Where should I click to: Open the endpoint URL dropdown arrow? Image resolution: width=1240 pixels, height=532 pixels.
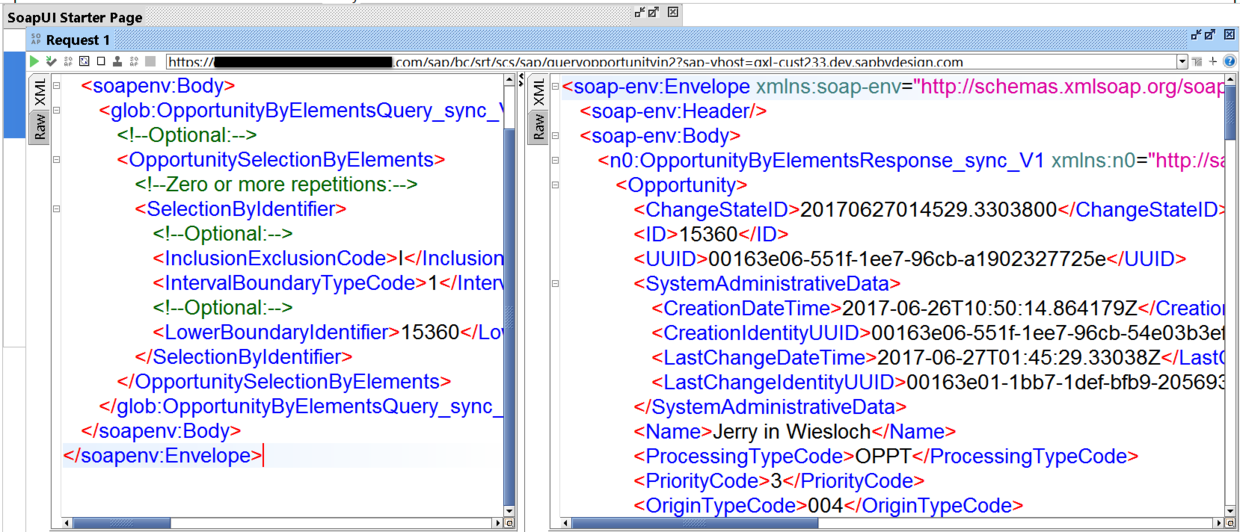pyautogui.click(x=1183, y=62)
